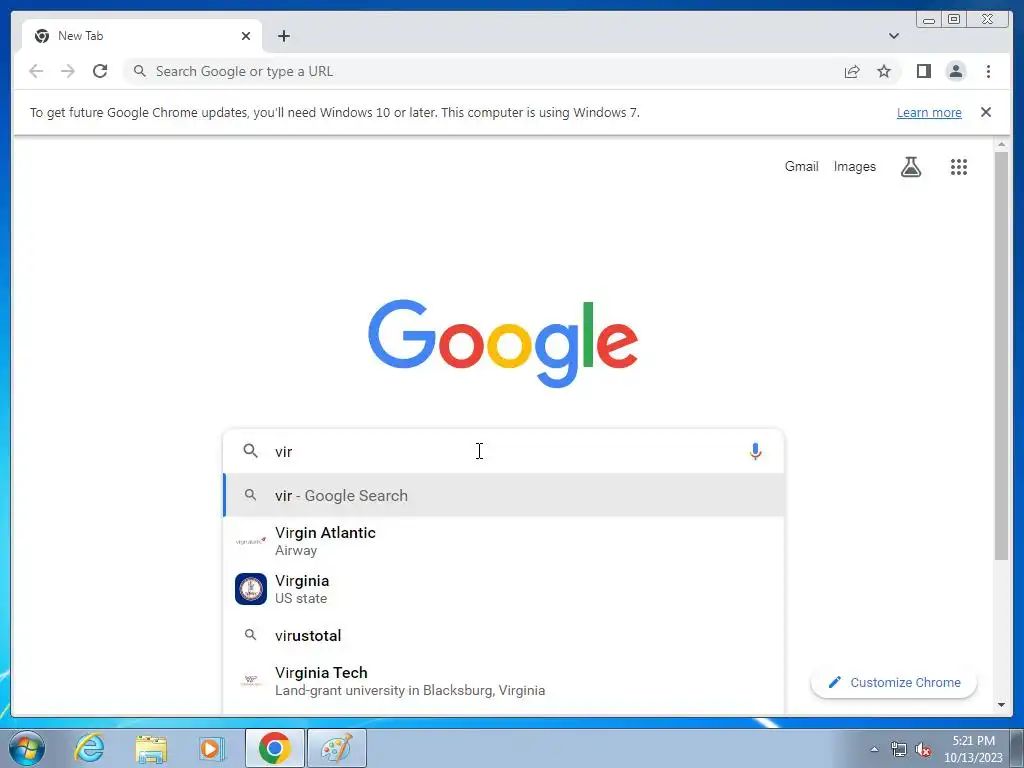
Task: Open the Learn more link
Action: click(929, 112)
